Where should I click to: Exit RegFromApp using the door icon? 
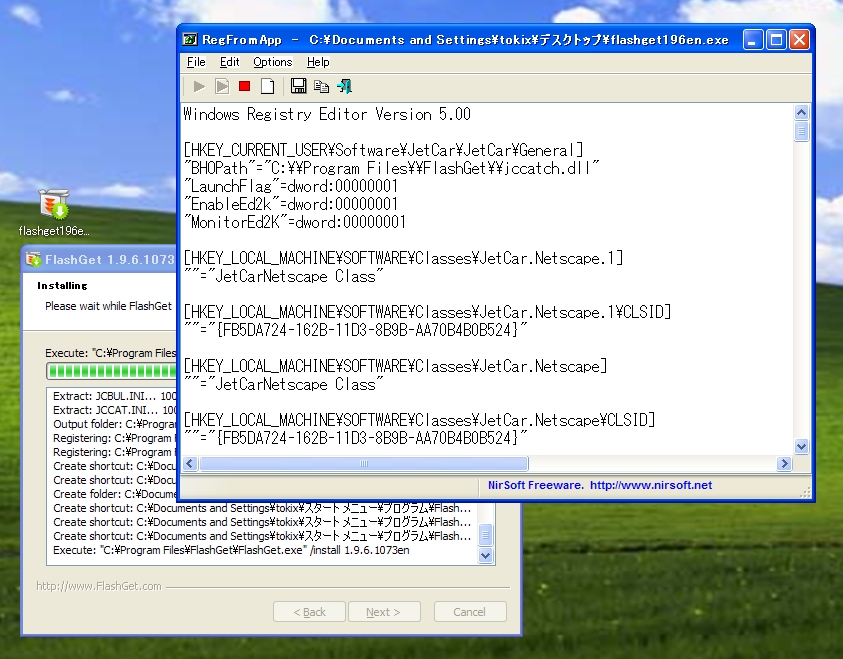click(344, 87)
